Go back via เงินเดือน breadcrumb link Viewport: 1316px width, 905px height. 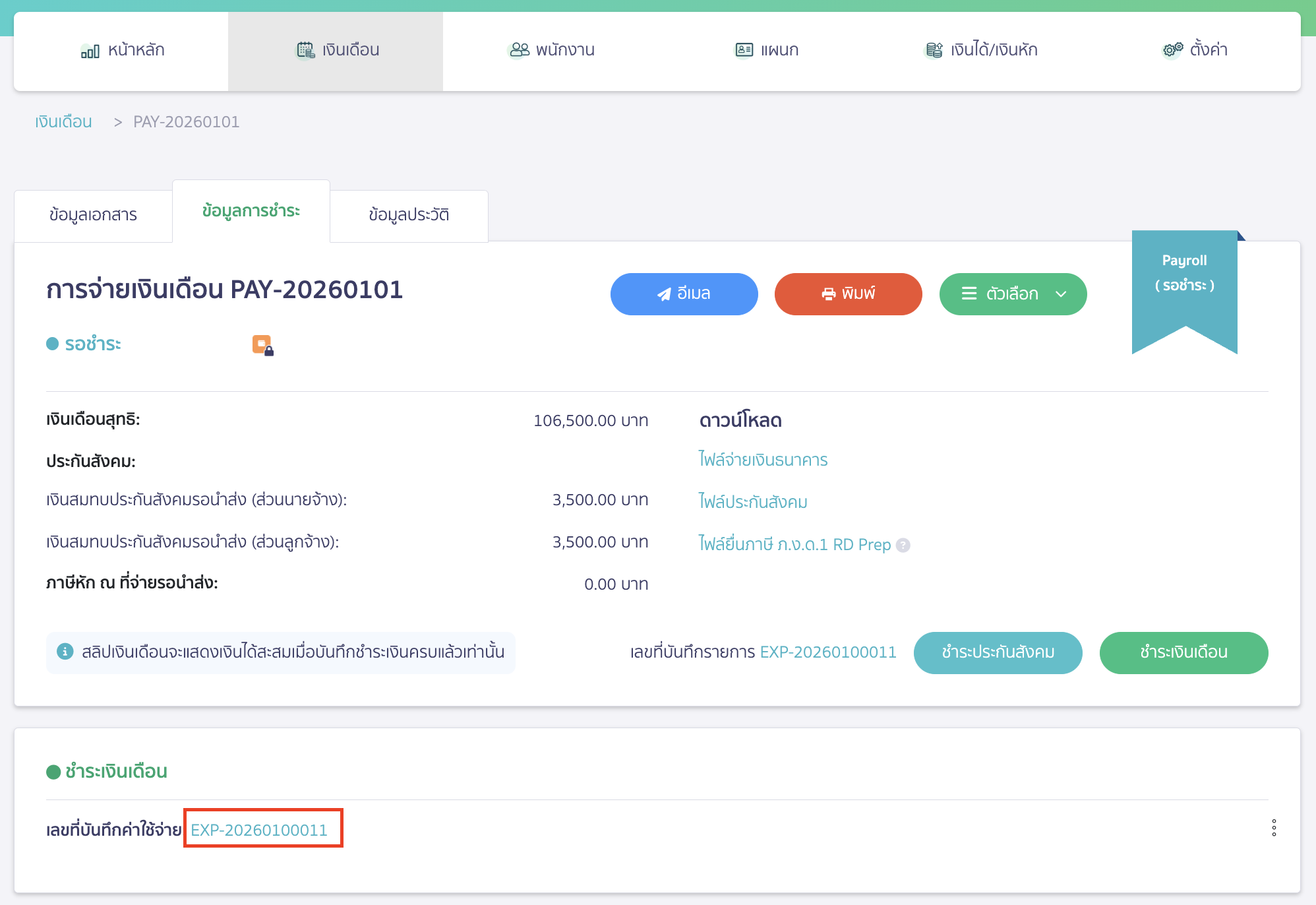(63, 122)
